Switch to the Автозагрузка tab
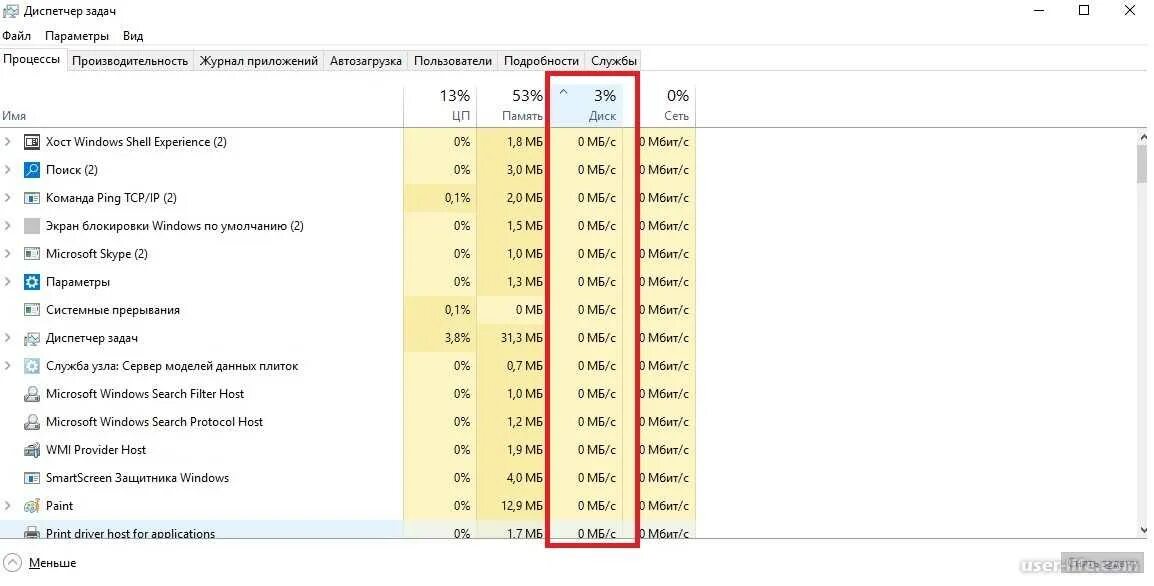Image resolution: width=1154 pixels, height=586 pixels. pyautogui.click(x=366, y=61)
